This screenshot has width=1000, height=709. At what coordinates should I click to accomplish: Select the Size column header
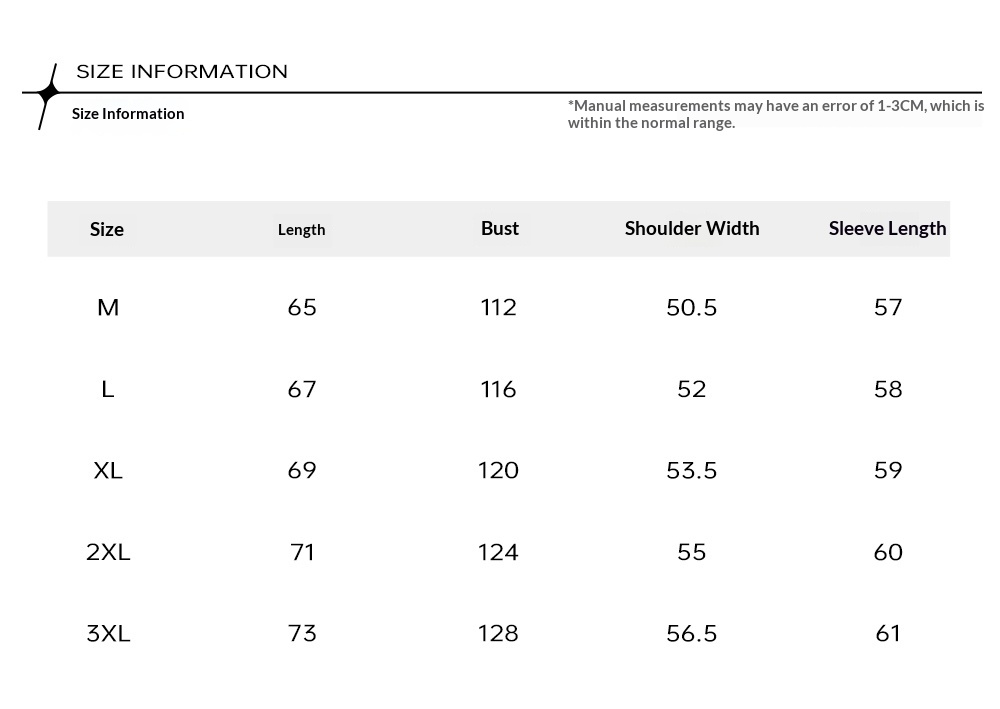pos(107,229)
